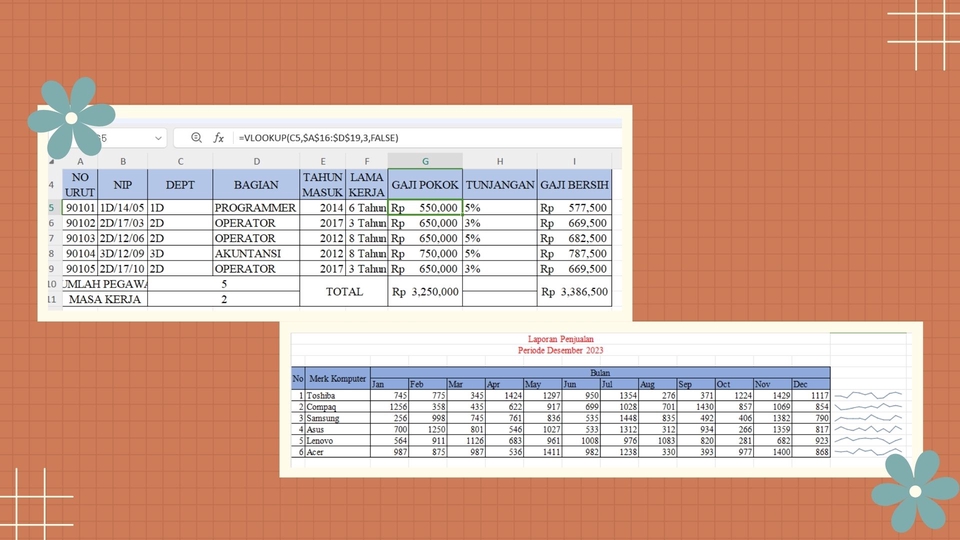Click the Bulan merged header
Image resolution: width=960 pixels, height=540 pixels.
[600, 372]
